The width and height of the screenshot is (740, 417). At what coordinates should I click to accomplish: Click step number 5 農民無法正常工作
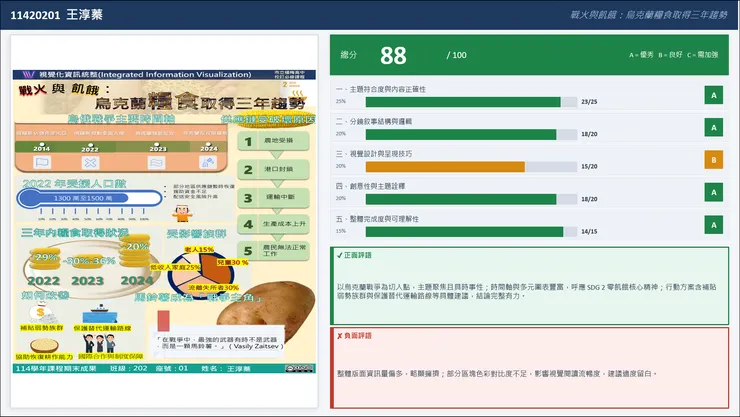click(273, 251)
